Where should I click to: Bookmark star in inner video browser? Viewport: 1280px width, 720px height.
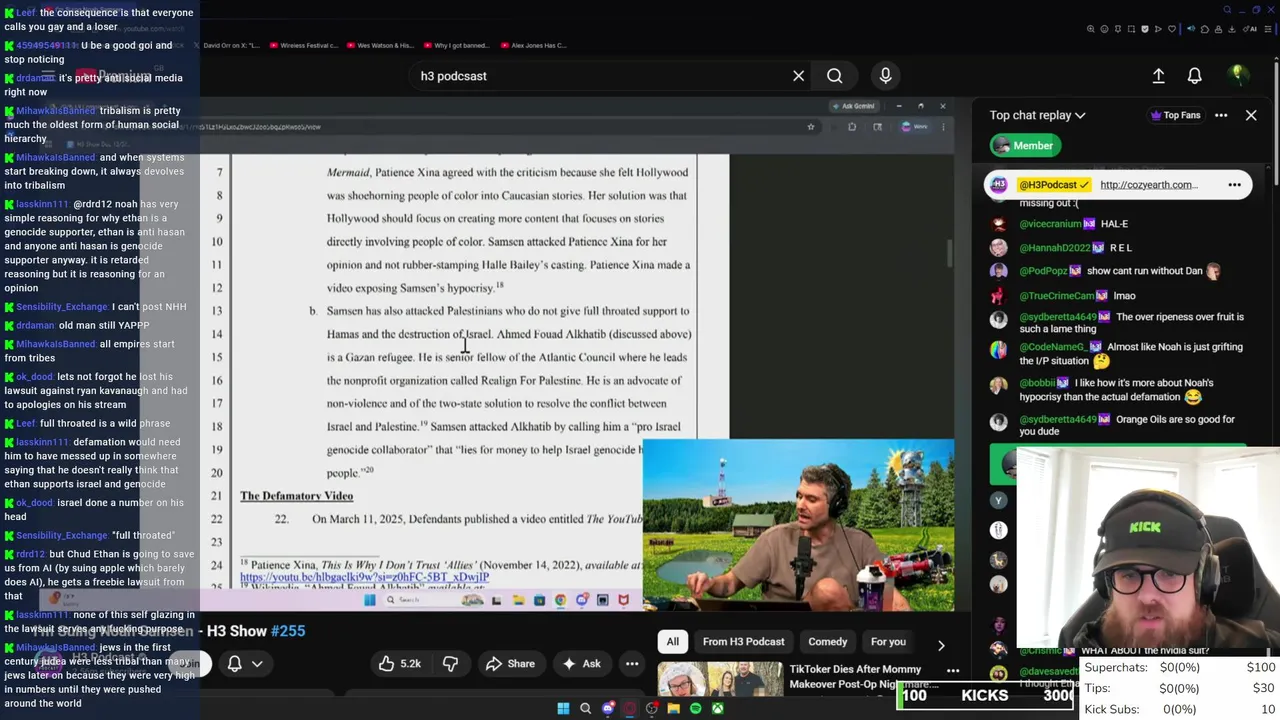tap(810, 127)
